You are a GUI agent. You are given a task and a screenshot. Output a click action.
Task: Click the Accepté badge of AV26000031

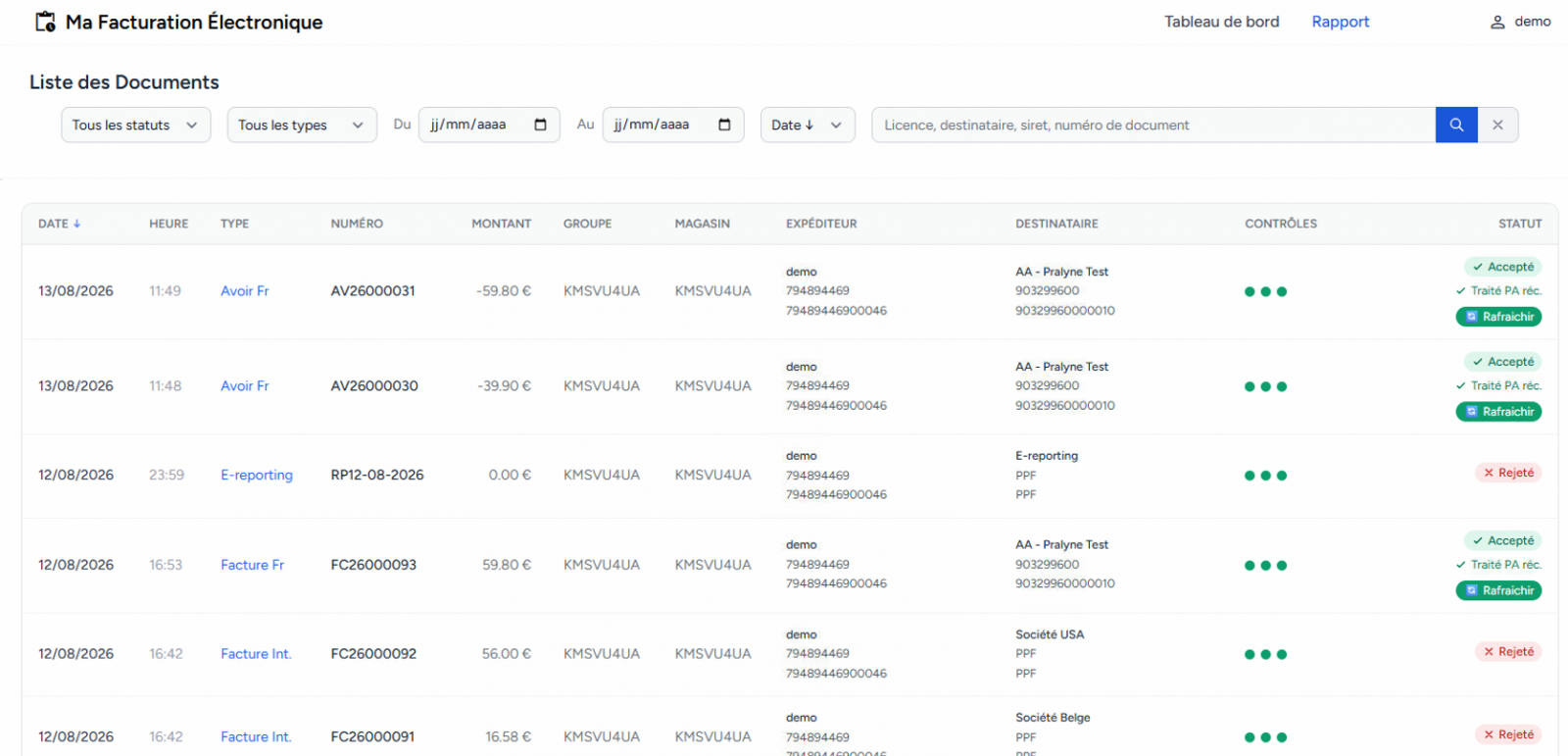click(x=1502, y=267)
